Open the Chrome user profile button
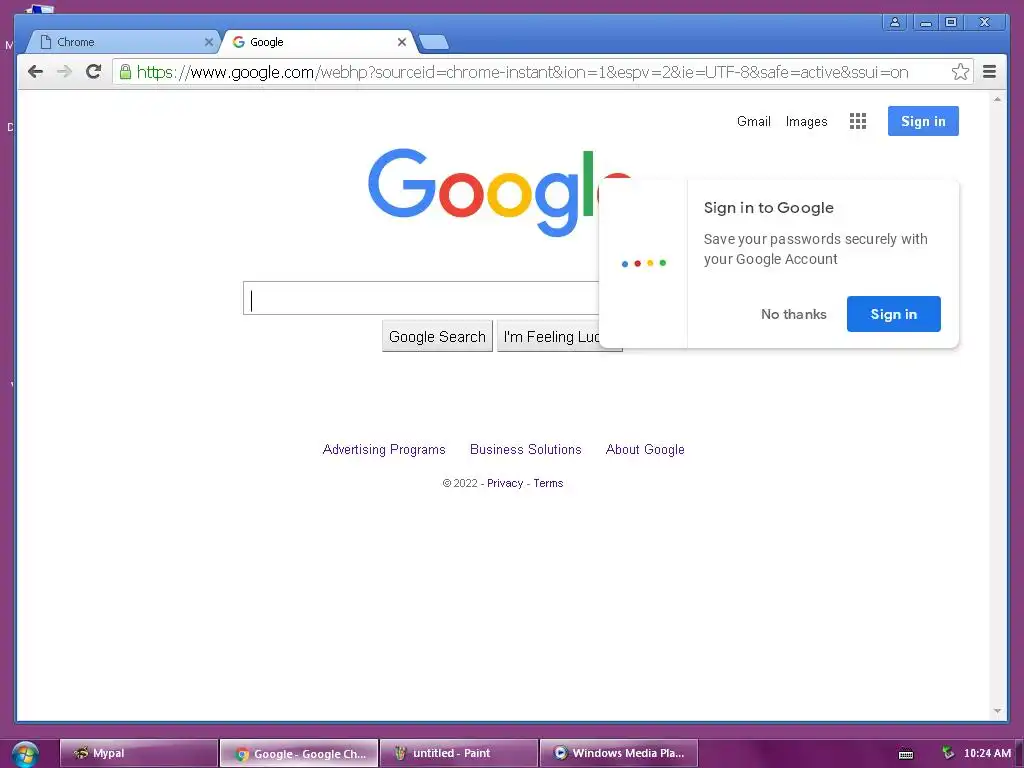Image resolution: width=1024 pixels, height=768 pixels. pyautogui.click(x=895, y=22)
